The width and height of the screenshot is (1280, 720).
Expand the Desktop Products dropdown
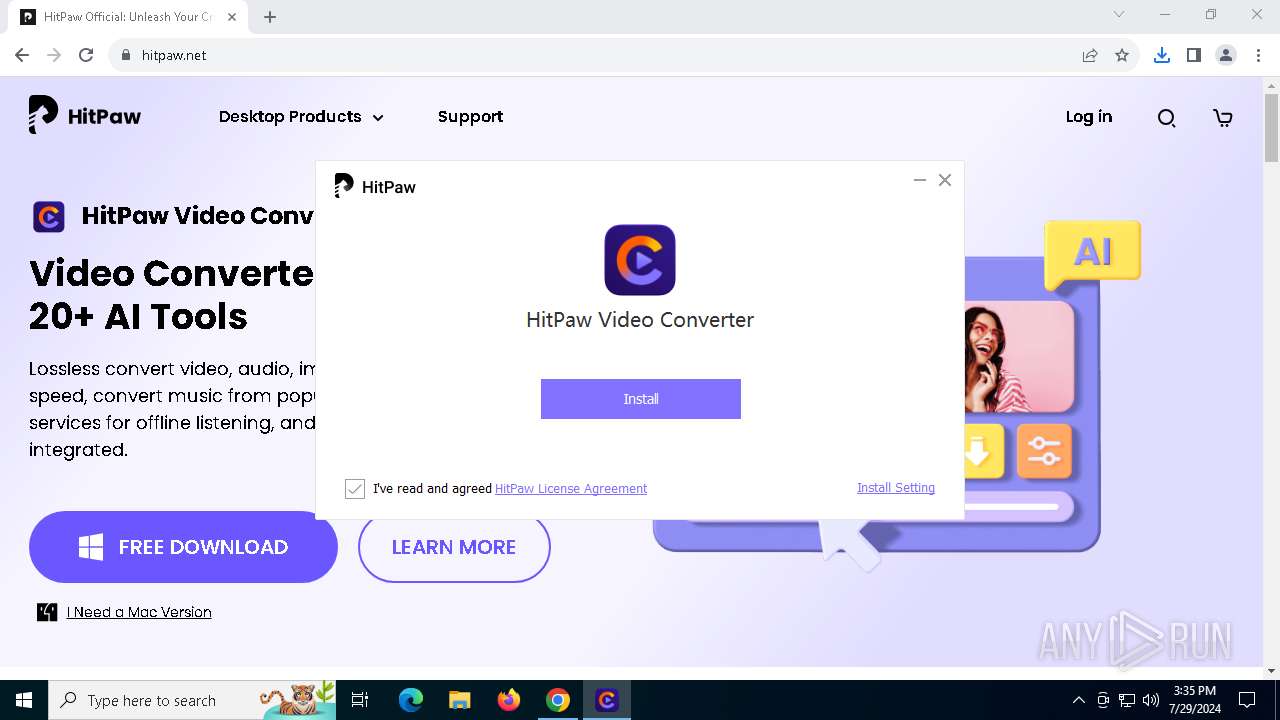click(x=301, y=117)
